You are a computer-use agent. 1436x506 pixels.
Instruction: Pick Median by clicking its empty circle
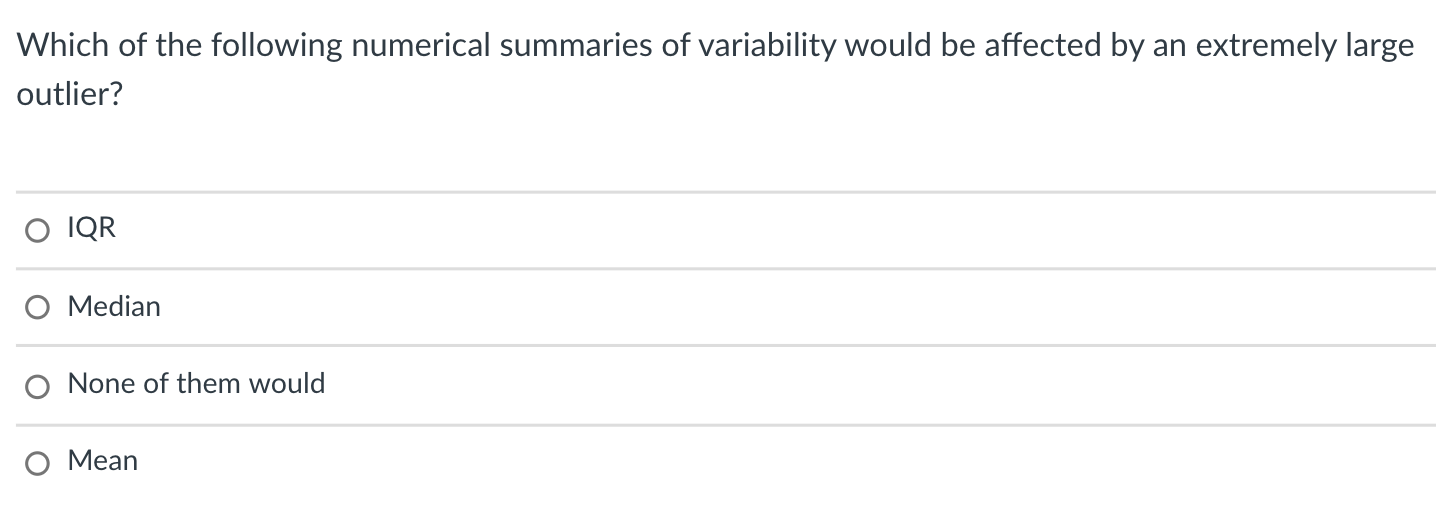pos(38,308)
